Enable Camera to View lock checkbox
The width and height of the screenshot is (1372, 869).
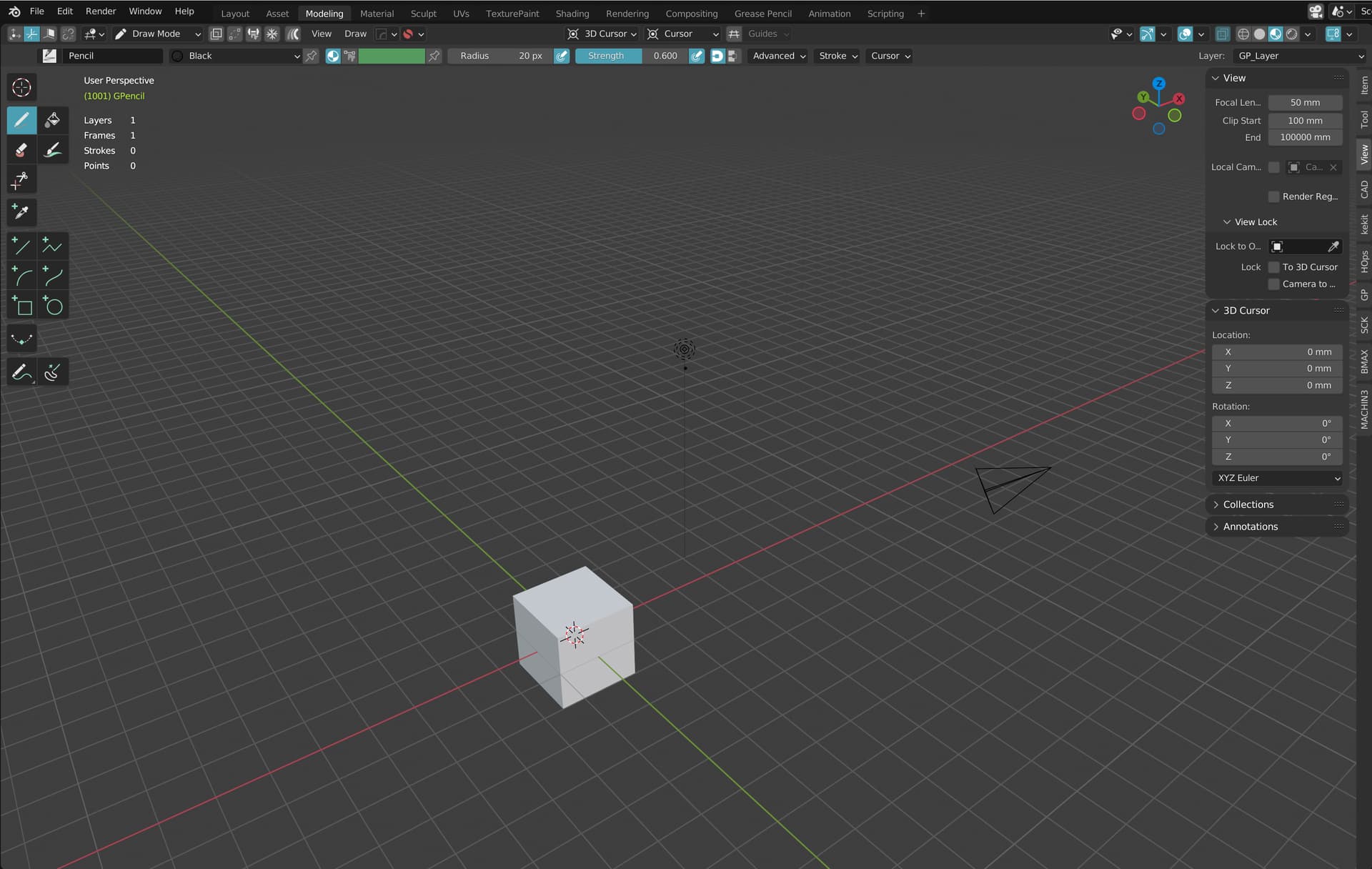(x=1273, y=284)
